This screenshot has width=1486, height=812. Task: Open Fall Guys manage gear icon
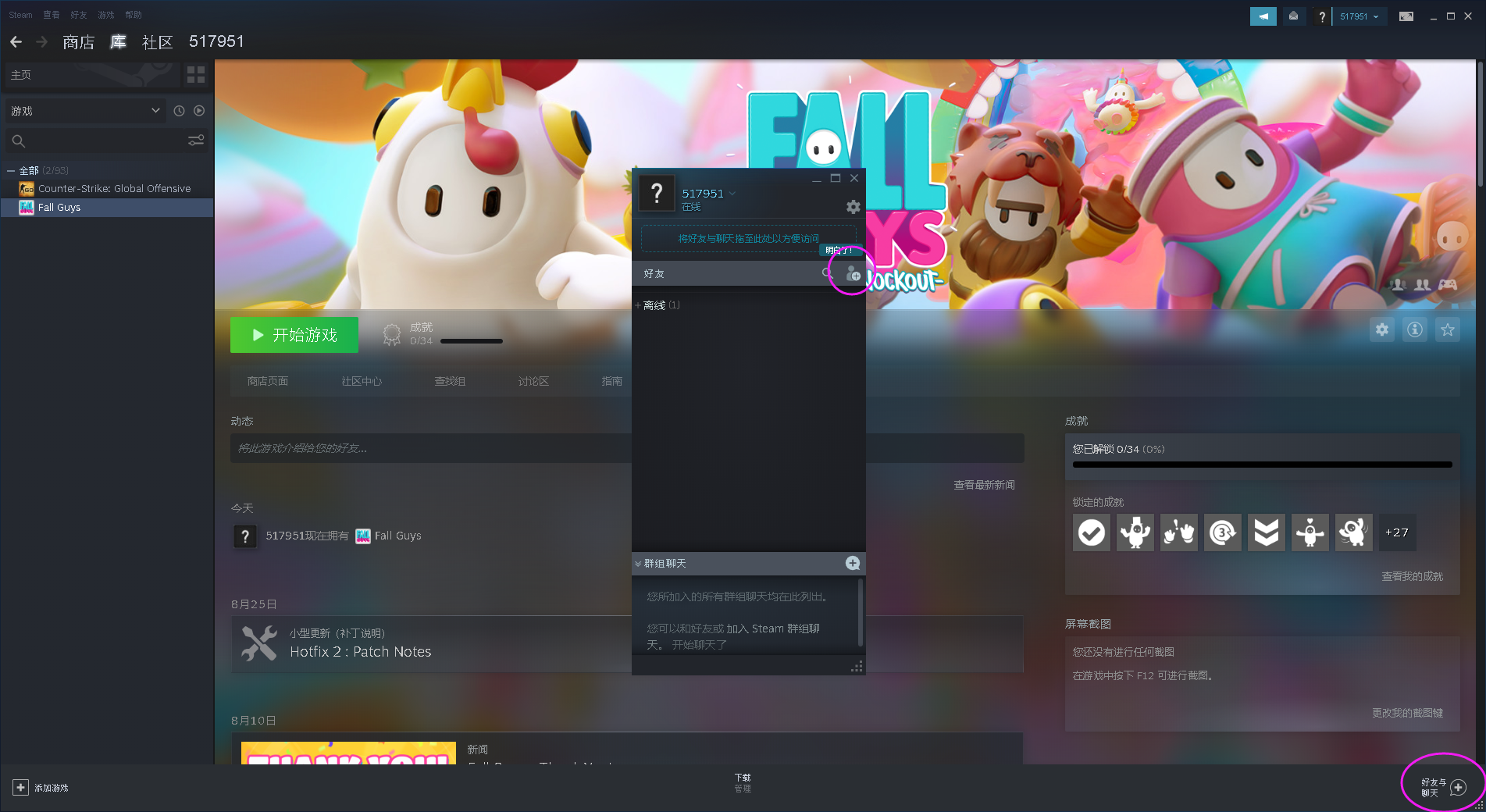click(x=1382, y=329)
